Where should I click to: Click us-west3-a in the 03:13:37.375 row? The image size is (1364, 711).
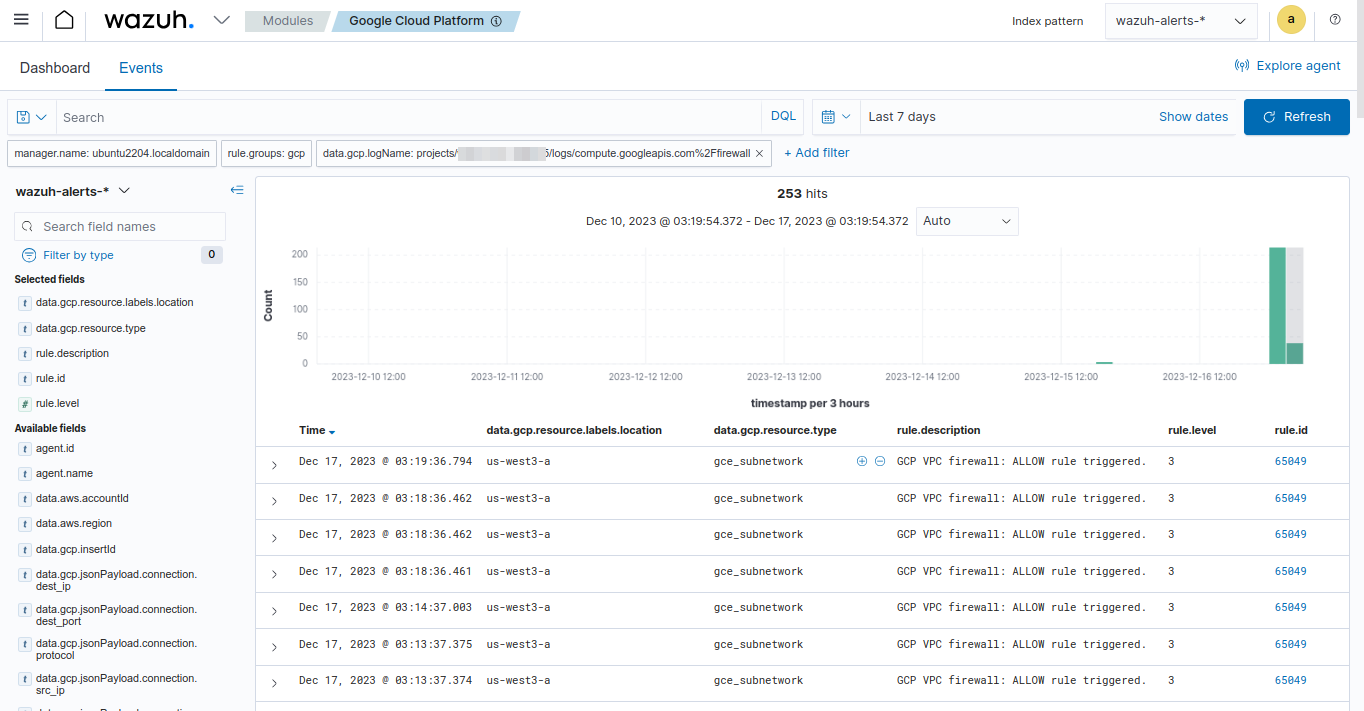518,644
